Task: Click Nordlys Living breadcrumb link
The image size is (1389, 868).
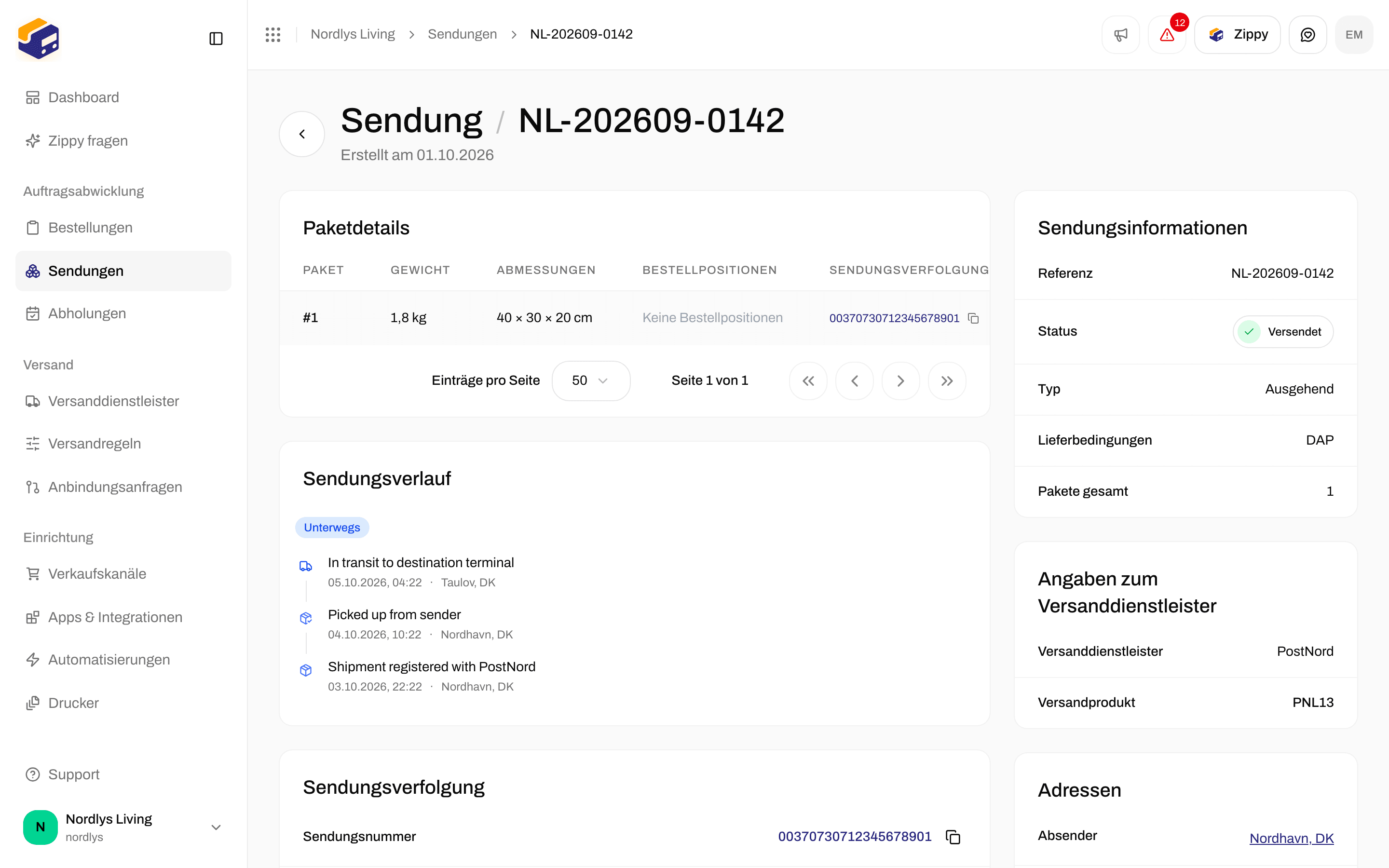Action: tap(353, 34)
